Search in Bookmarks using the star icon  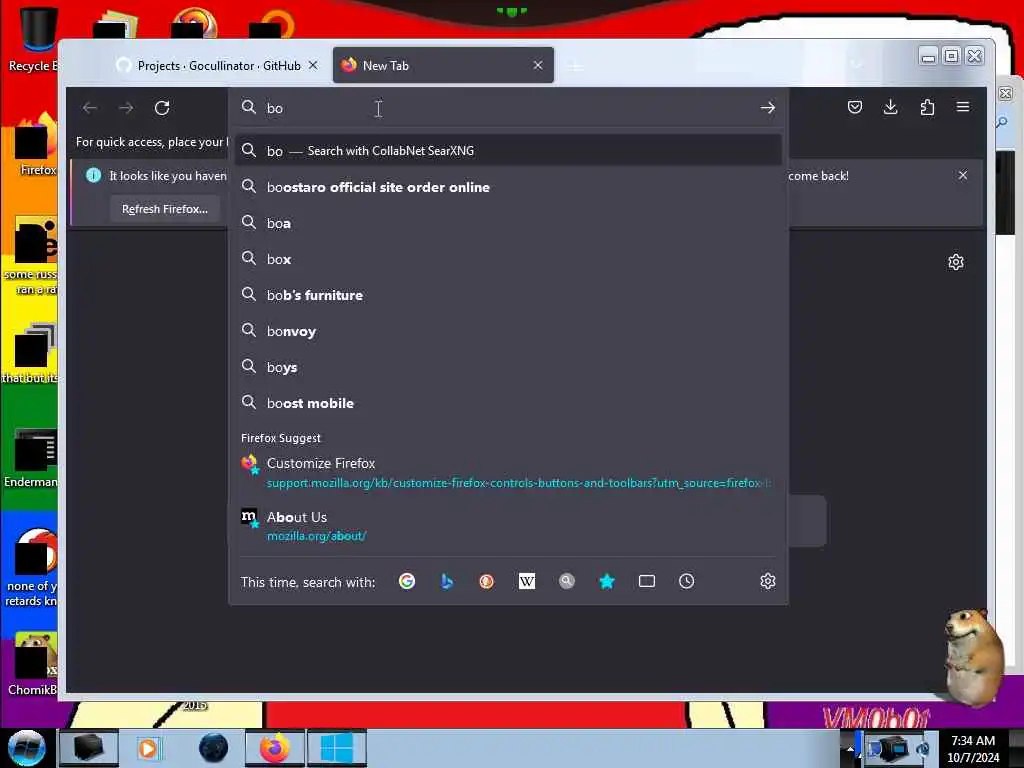[607, 581]
